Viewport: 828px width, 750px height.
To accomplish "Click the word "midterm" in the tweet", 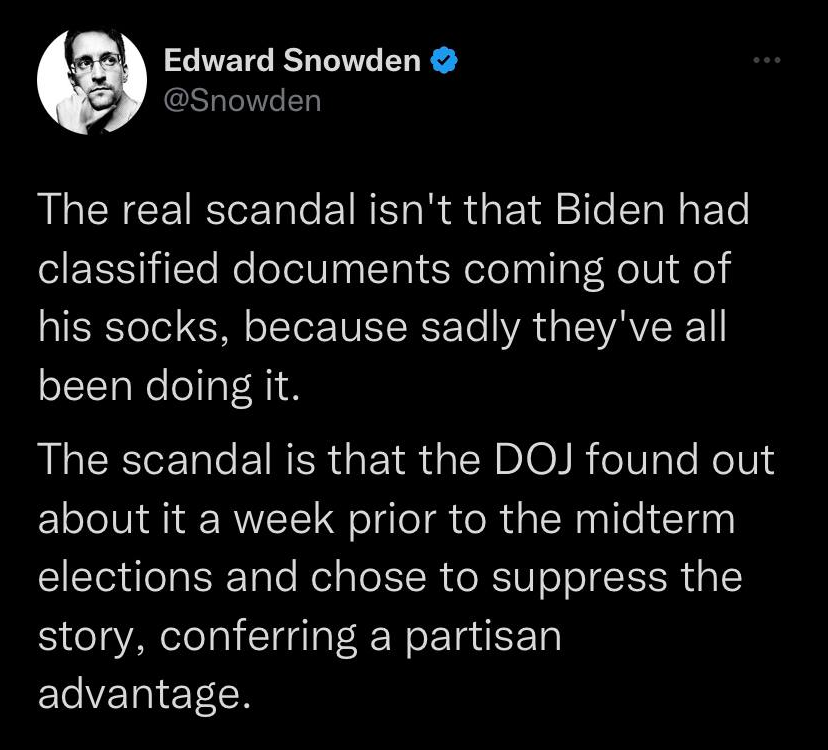I will click(655, 519).
